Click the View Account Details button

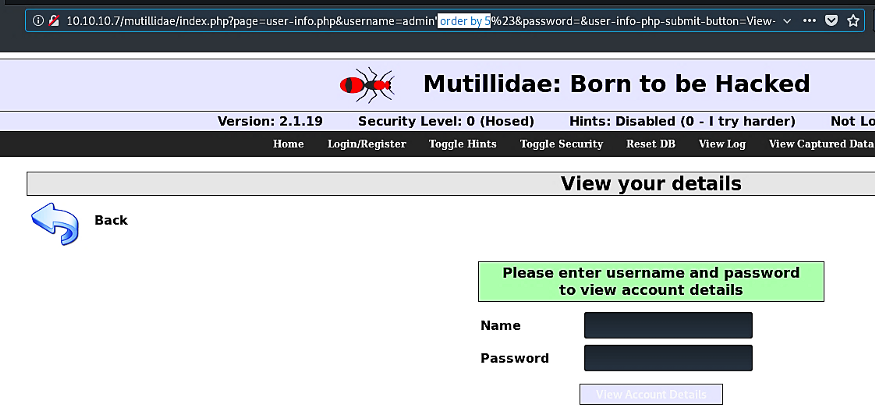[x=651, y=394]
